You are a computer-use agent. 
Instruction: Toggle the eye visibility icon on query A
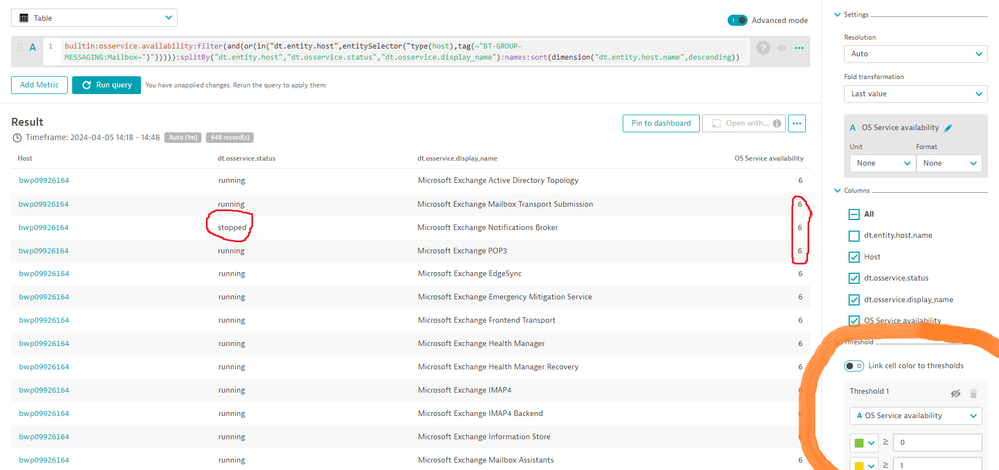click(781, 48)
